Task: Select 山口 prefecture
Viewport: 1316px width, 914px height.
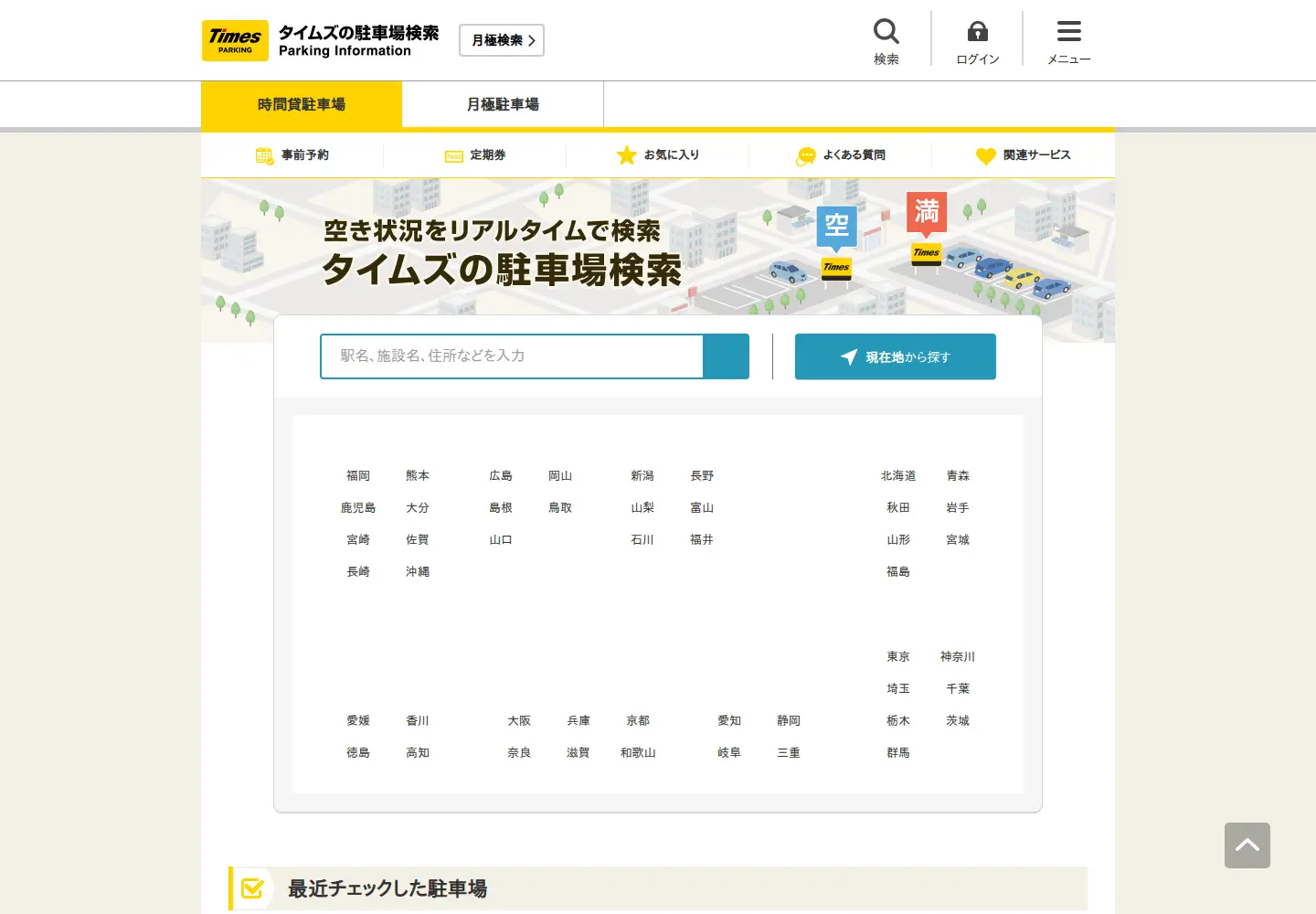Action: [501, 540]
